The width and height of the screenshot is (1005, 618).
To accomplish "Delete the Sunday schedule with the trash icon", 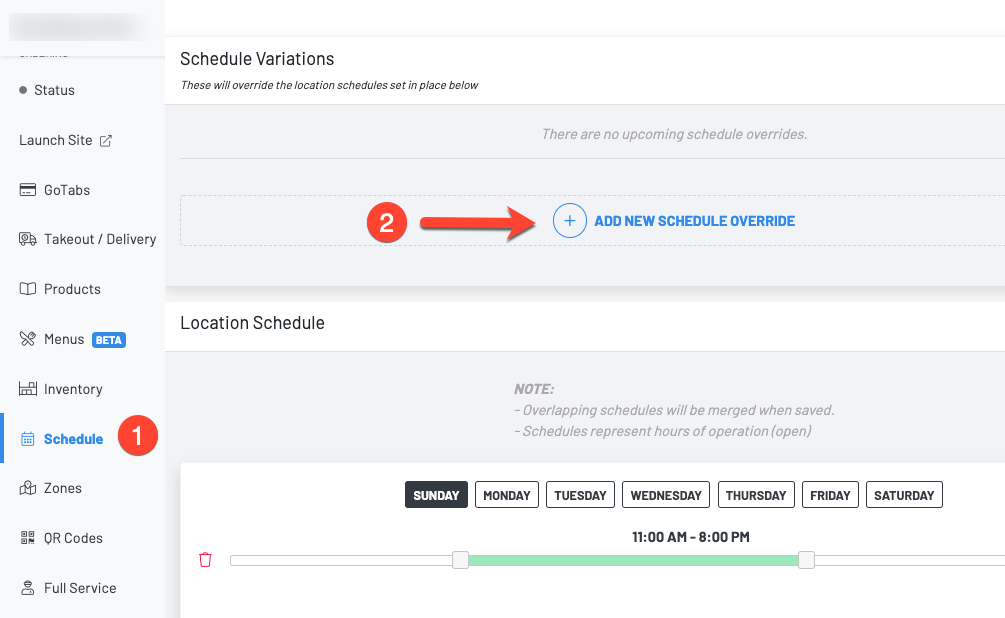I will (x=205, y=560).
